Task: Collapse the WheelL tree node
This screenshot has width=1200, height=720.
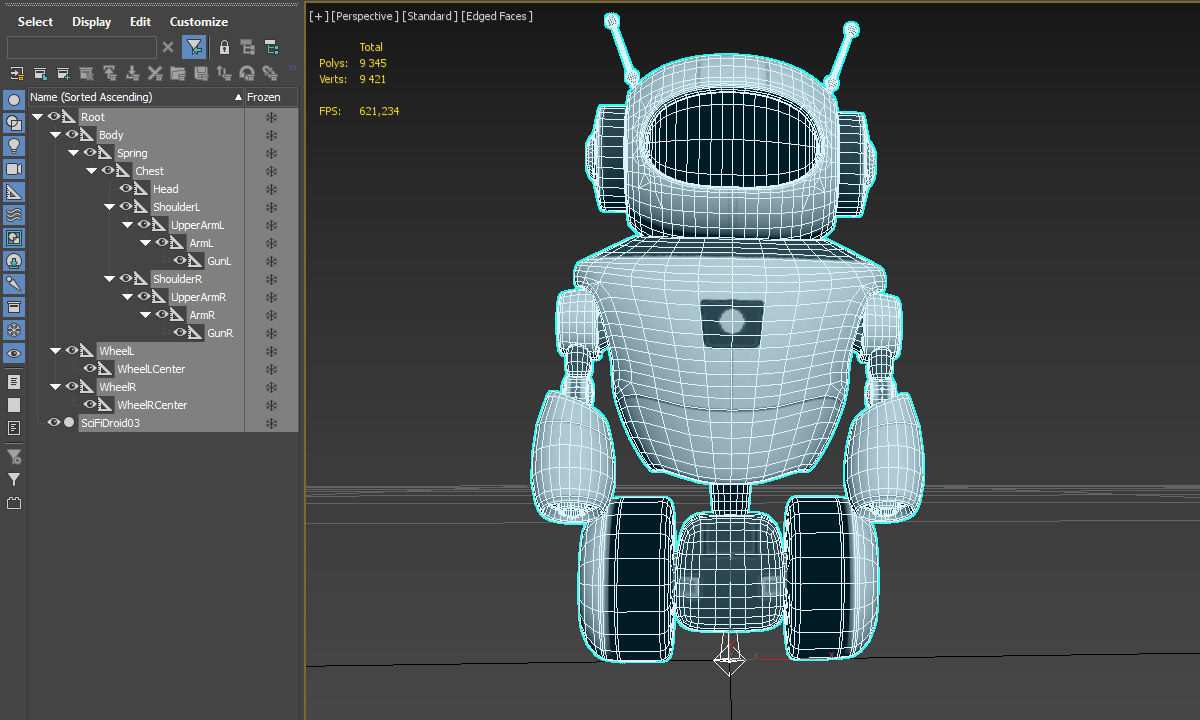Action: click(x=56, y=351)
